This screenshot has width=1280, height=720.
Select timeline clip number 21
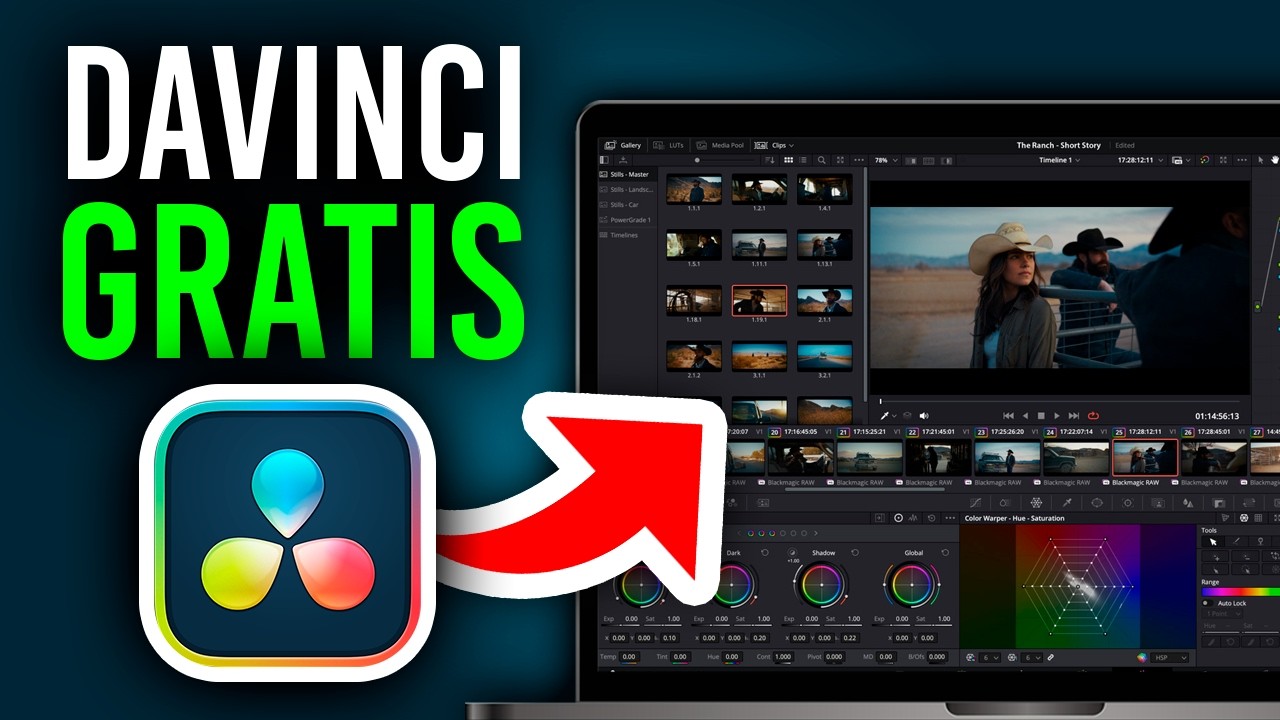[x=869, y=457]
